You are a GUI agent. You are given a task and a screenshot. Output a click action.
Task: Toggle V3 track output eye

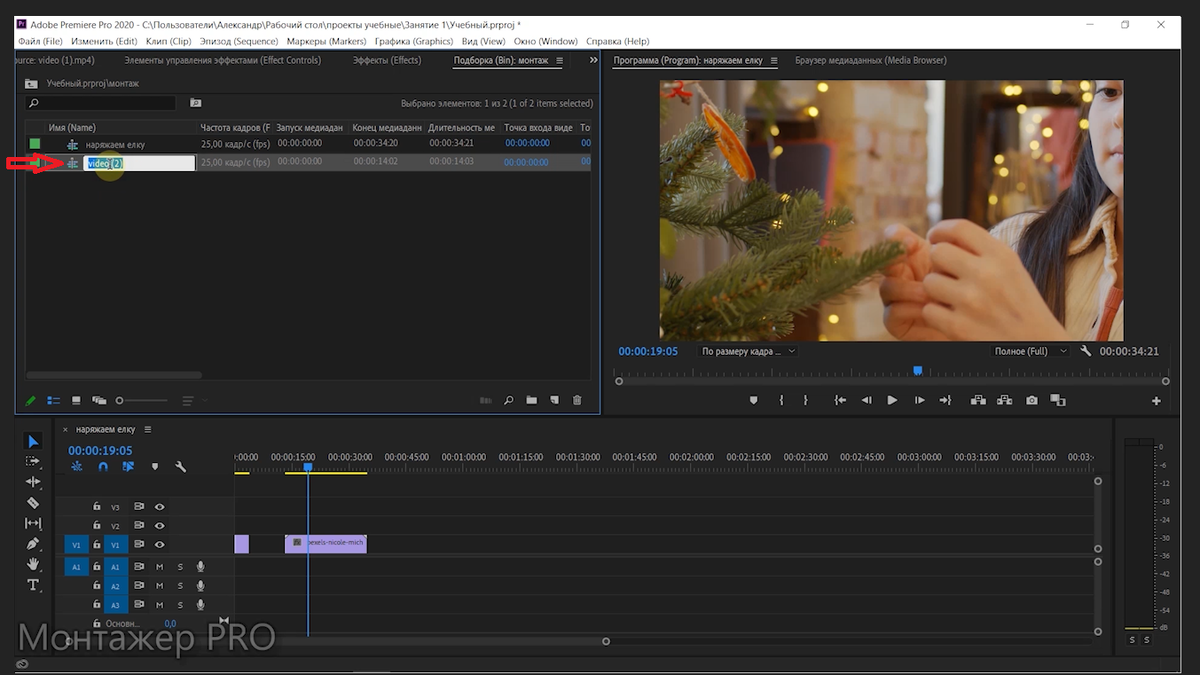tap(159, 507)
